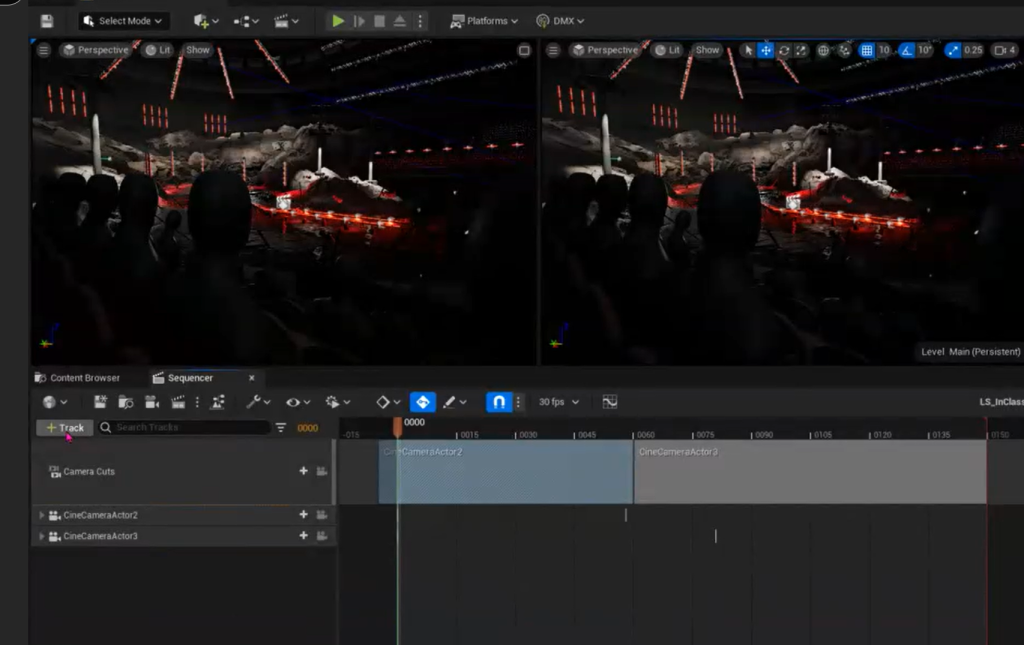Viewport: 1024px width, 645px height.
Task: Open the Show menu in left viewport
Action: tap(197, 50)
